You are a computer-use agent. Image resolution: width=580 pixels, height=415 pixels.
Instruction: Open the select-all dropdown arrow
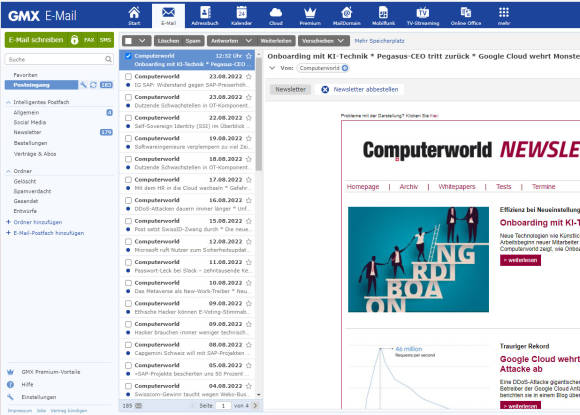click(142, 41)
